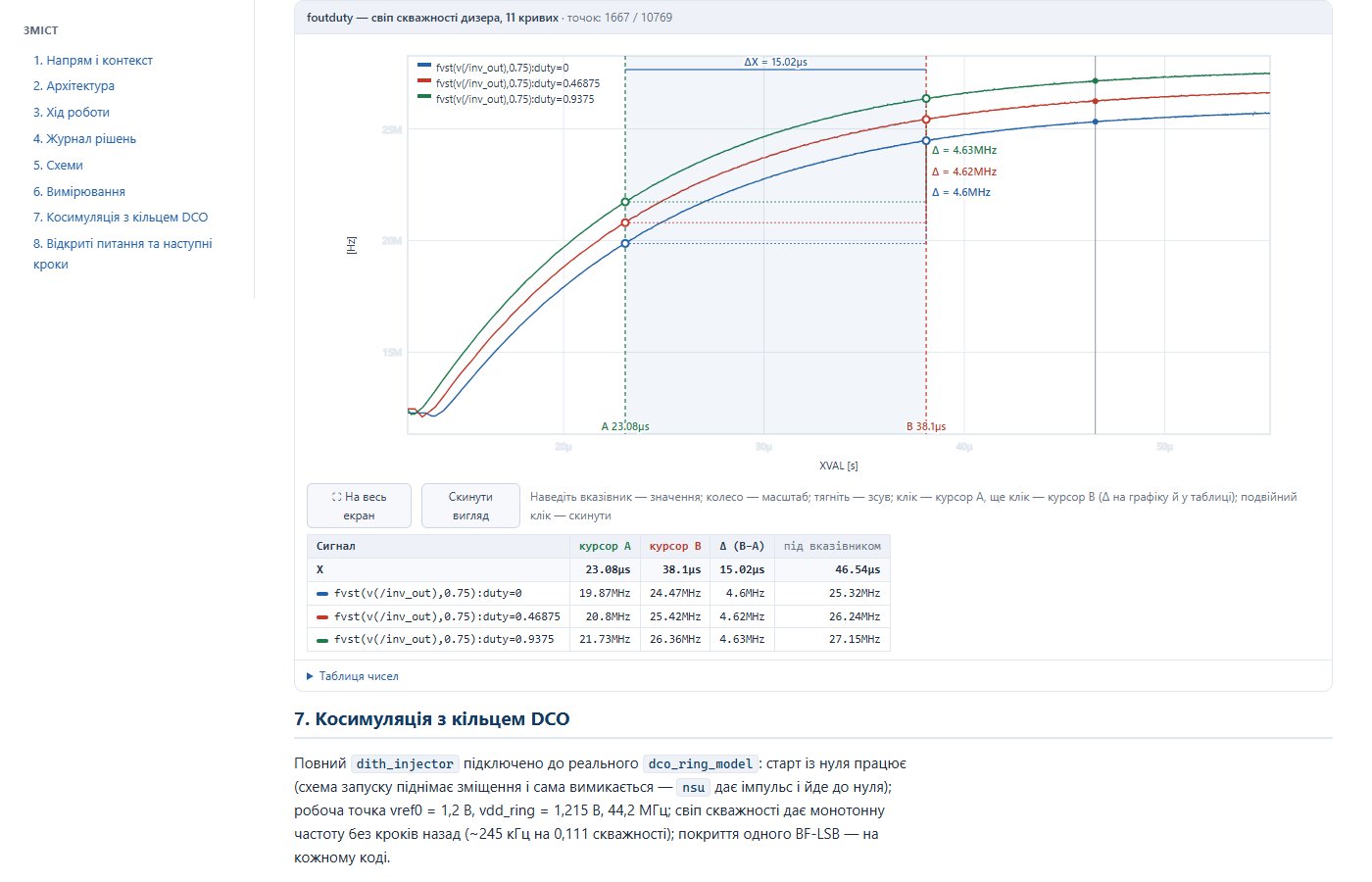Open «7. Косимуляція з кільцем DCO» contents link
This screenshot has width=1372, height=882.
point(121,218)
